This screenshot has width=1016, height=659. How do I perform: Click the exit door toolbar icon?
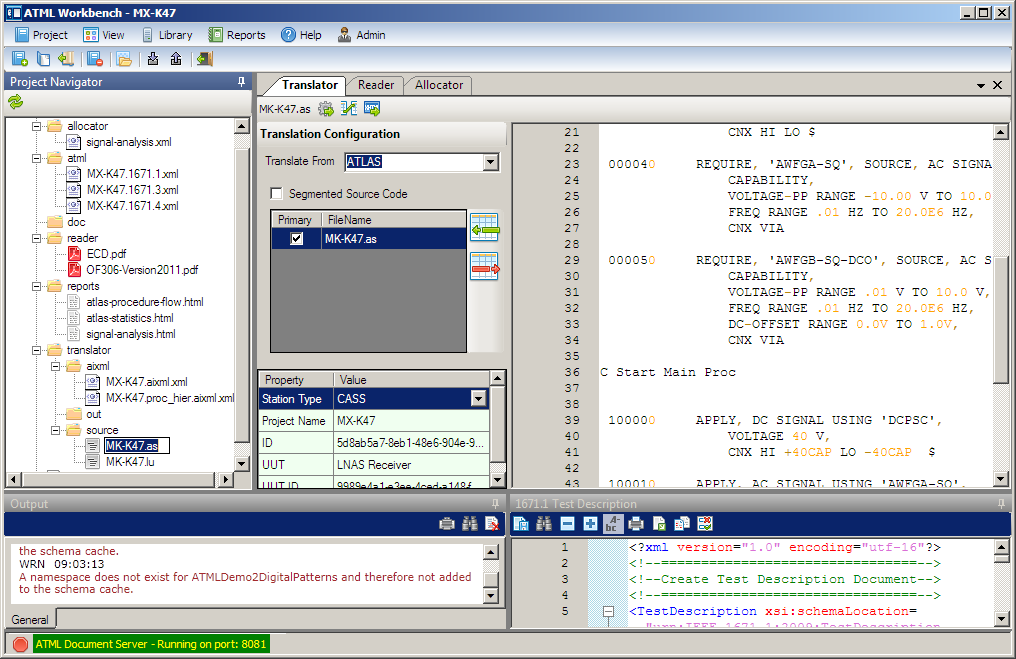[205, 59]
